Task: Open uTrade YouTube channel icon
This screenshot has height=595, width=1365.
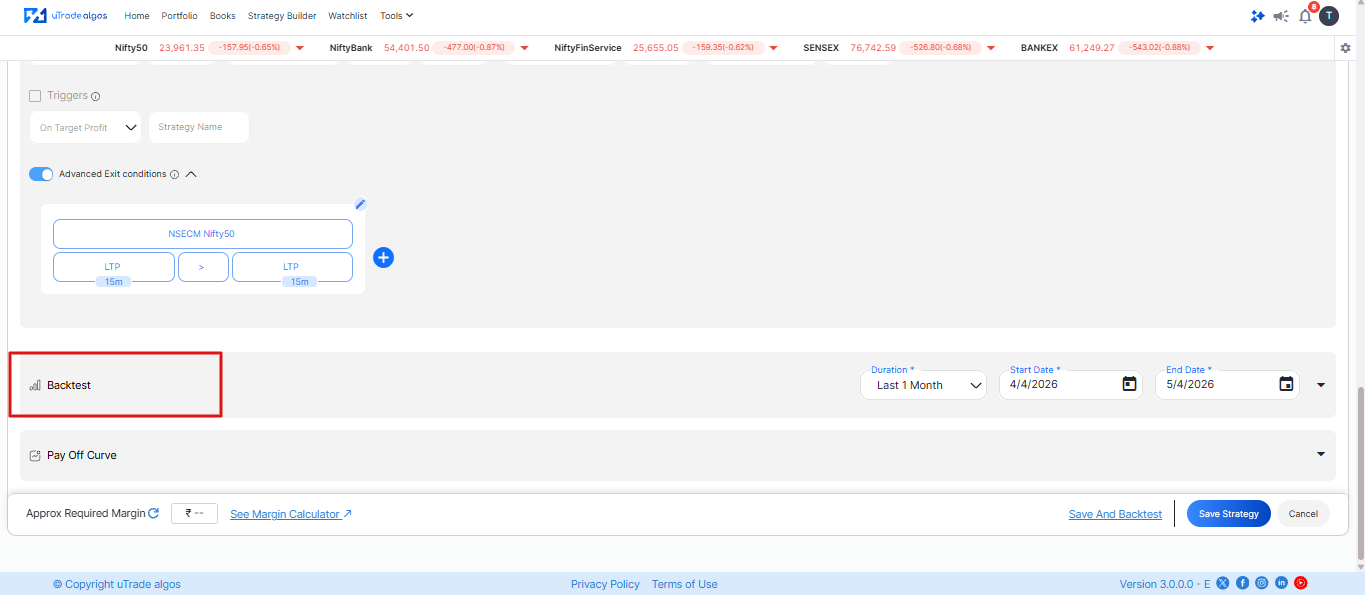Action: coord(1301,583)
